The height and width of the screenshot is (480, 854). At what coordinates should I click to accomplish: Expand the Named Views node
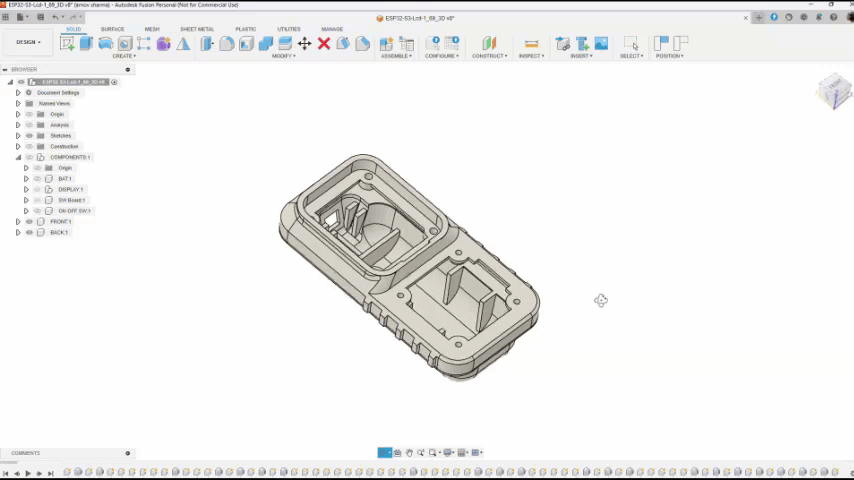[18, 104]
